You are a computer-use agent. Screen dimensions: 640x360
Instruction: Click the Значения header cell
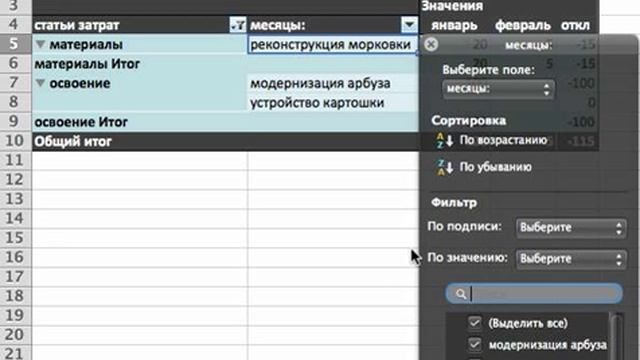(x=452, y=6)
